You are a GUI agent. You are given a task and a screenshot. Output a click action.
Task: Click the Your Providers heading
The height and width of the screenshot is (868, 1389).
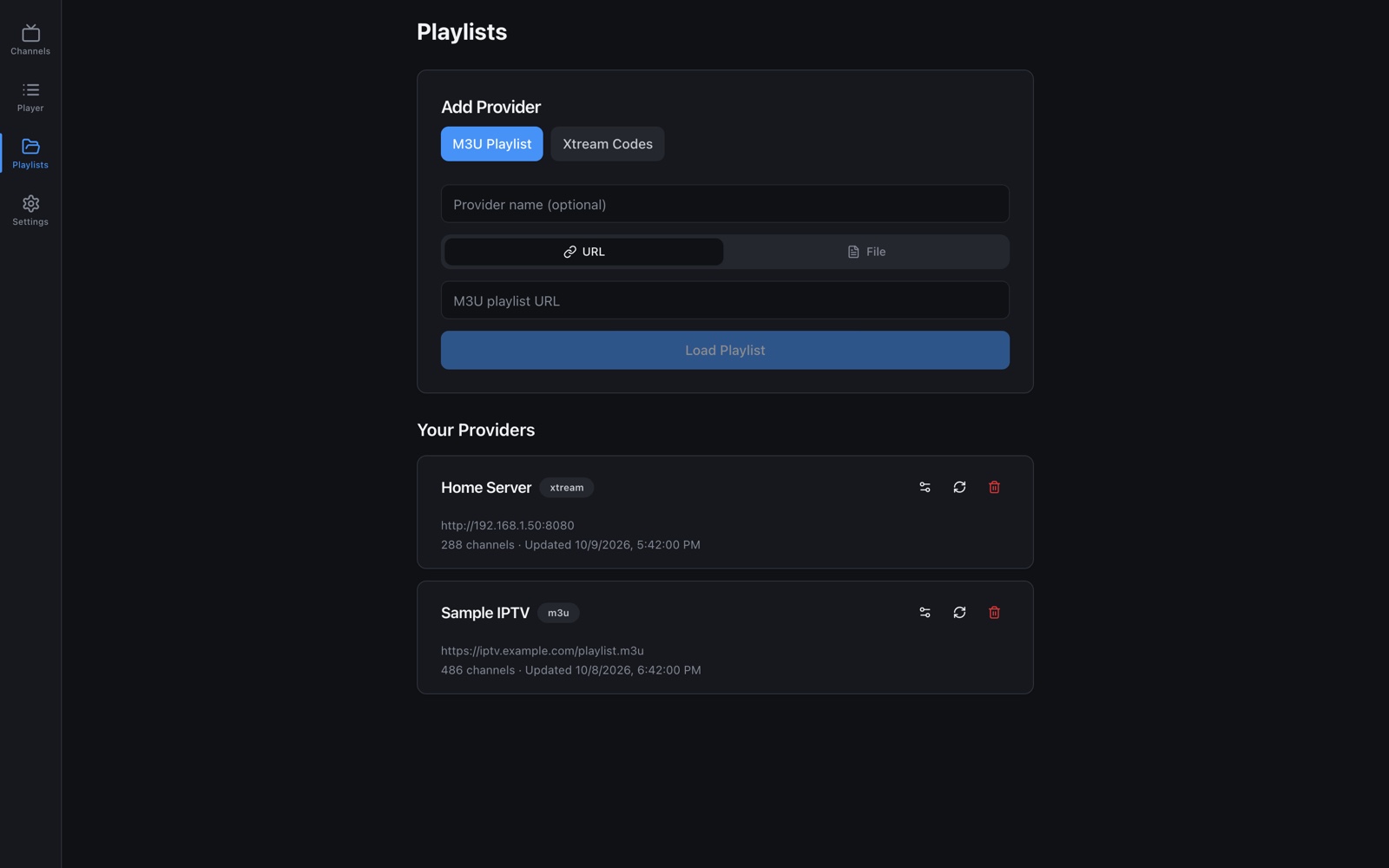[476, 430]
